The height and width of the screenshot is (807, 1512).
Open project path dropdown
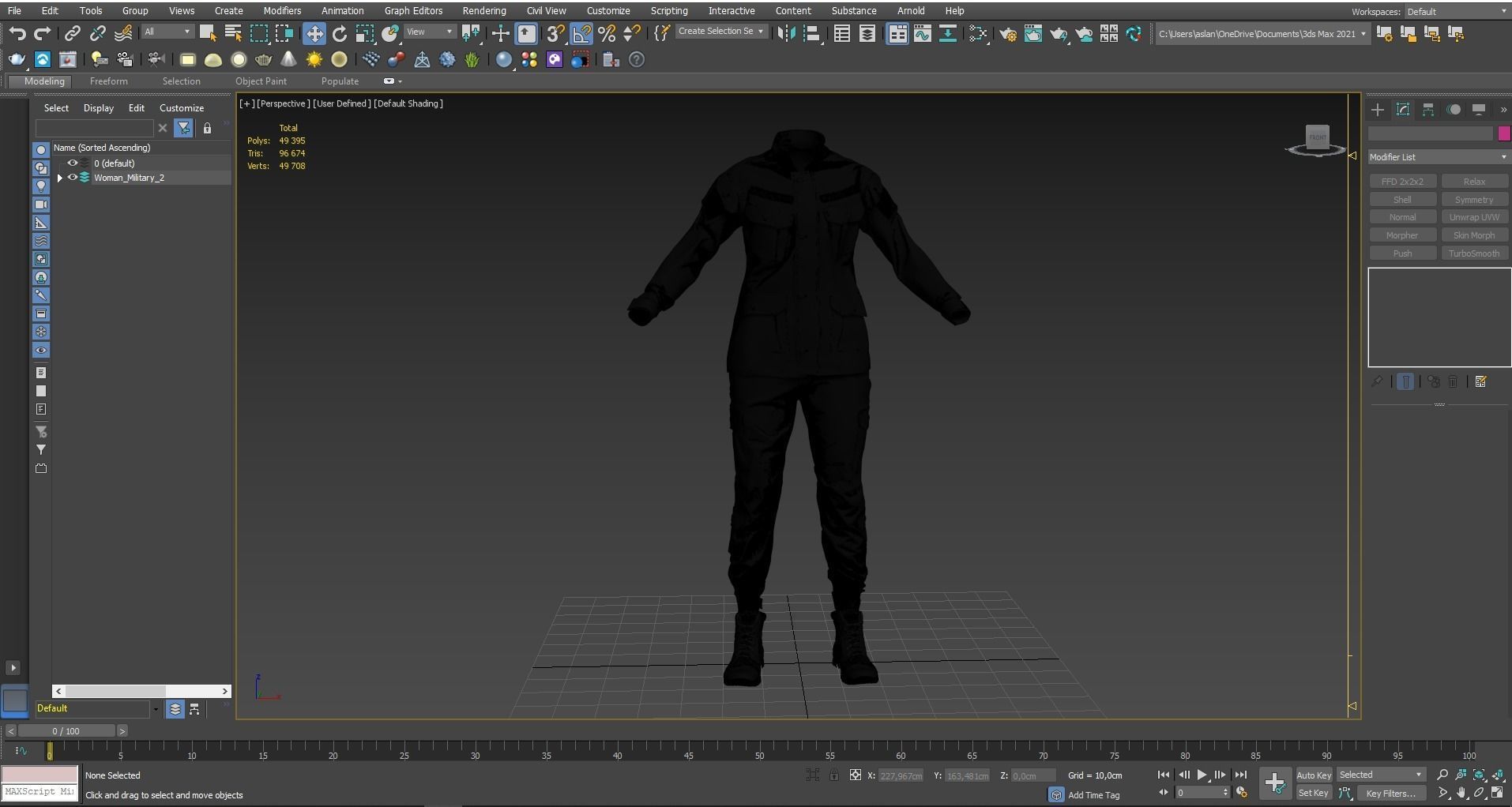point(1262,34)
